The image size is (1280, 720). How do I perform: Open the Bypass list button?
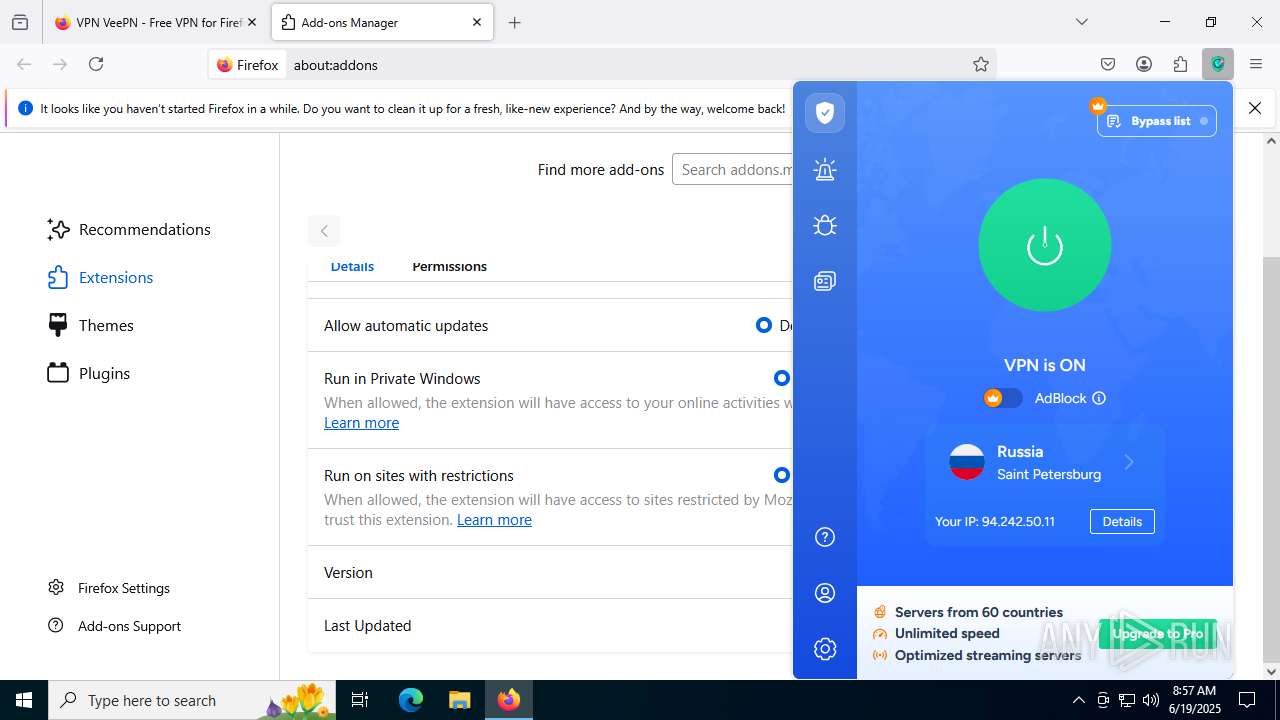(1157, 121)
